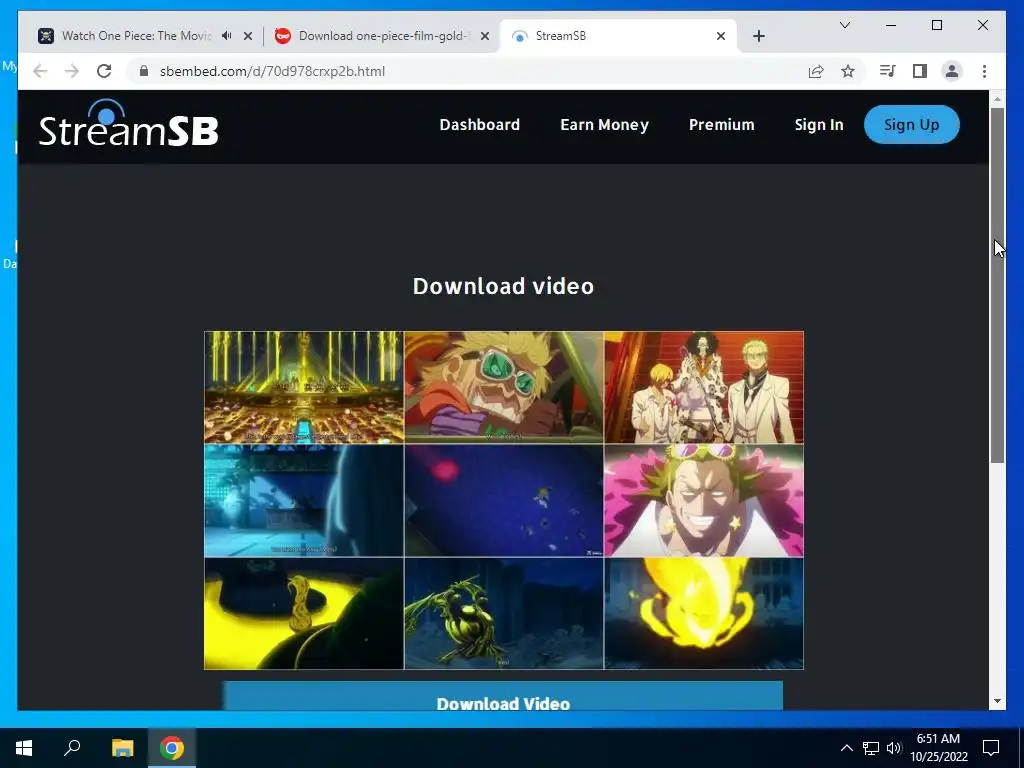Click thumbnail of grinning man in pink coat
This screenshot has height=768, width=1024.
[703, 500]
